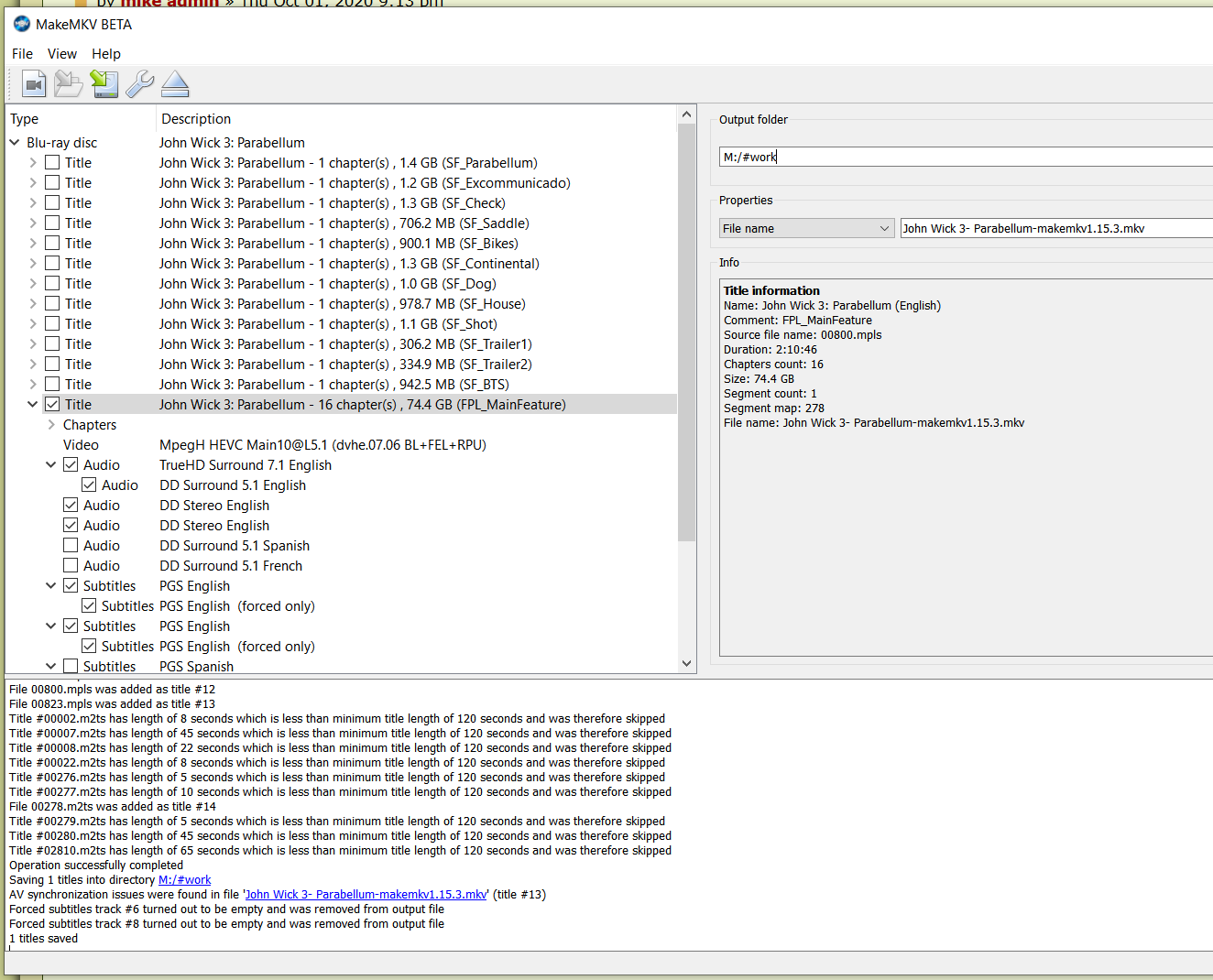The width and height of the screenshot is (1213, 980).
Task: Select 'DD Surround 5.1 French' description text
Action: [231, 566]
